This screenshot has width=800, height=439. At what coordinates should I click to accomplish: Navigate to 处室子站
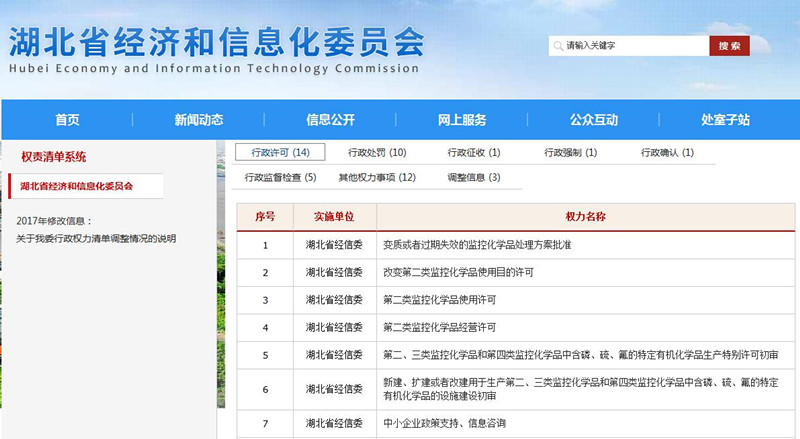coord(725,120)
